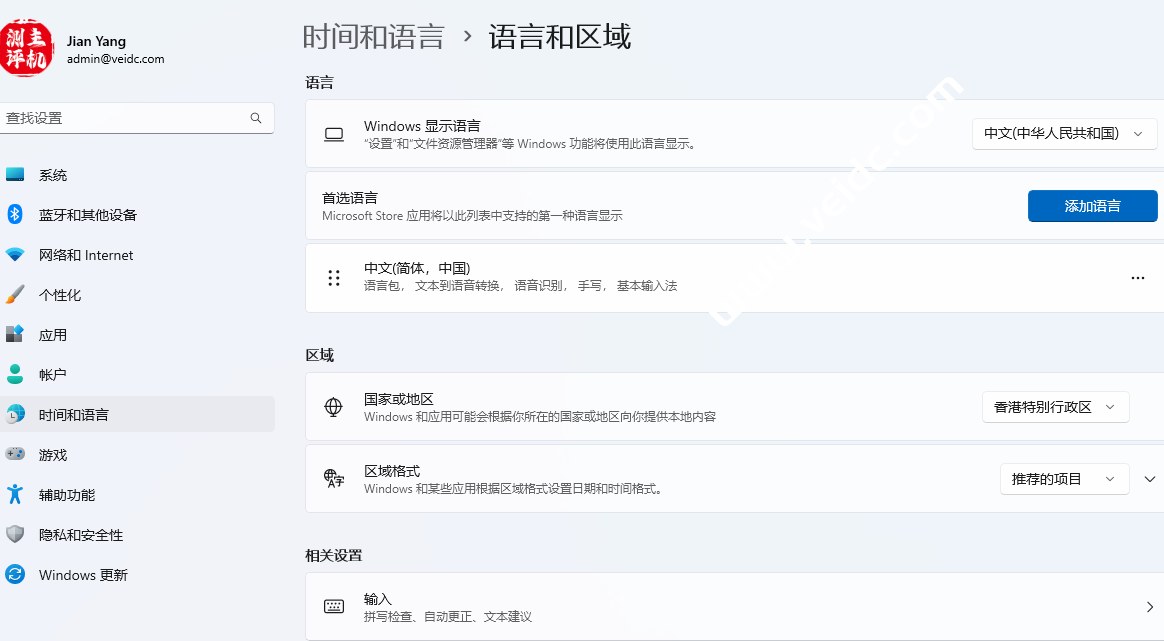Click the paintbrush icon for 个性化
Viewport: 1164px width, 641px height.
click(x=15, y=295)
